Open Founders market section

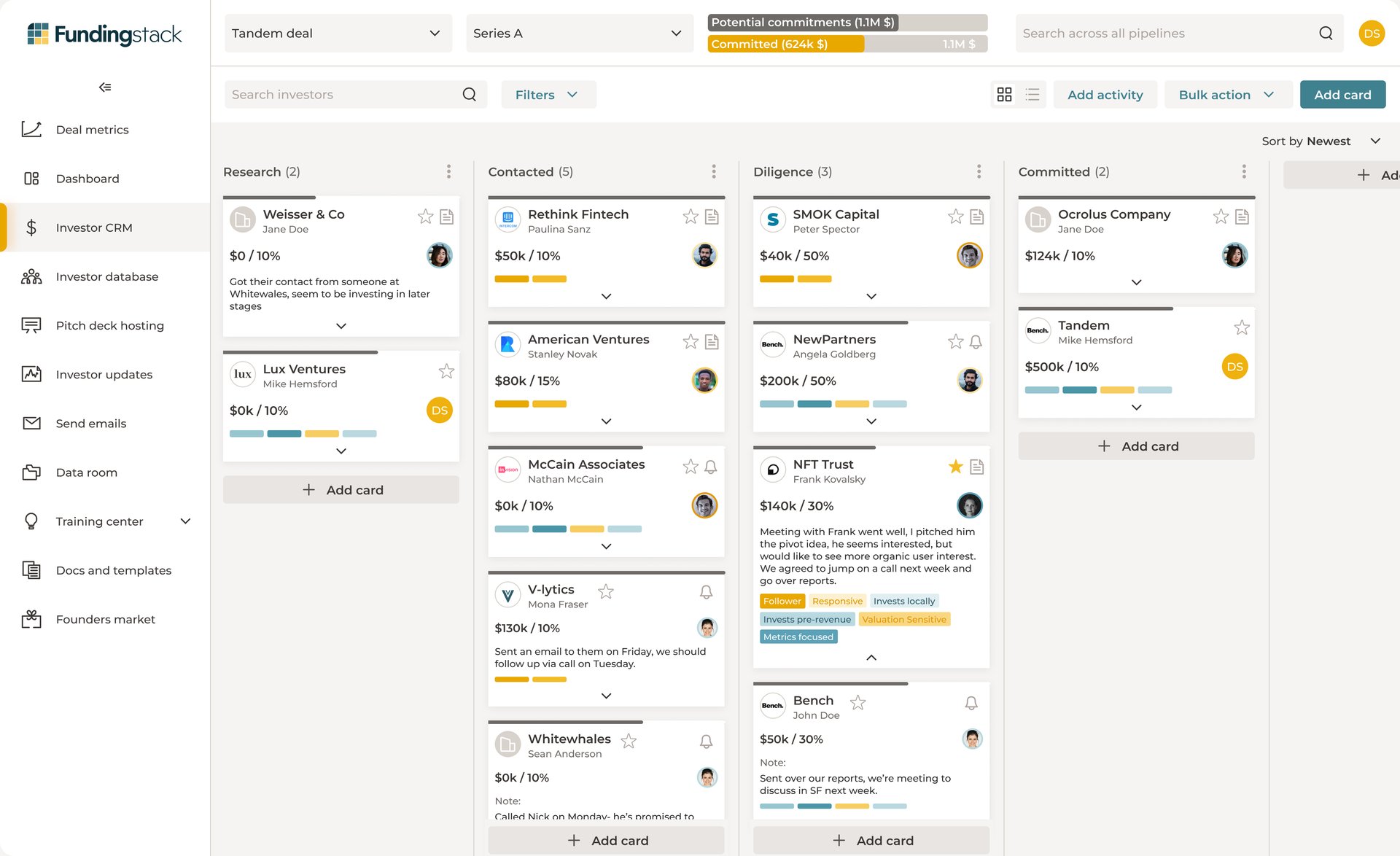(x=106, y=619)
